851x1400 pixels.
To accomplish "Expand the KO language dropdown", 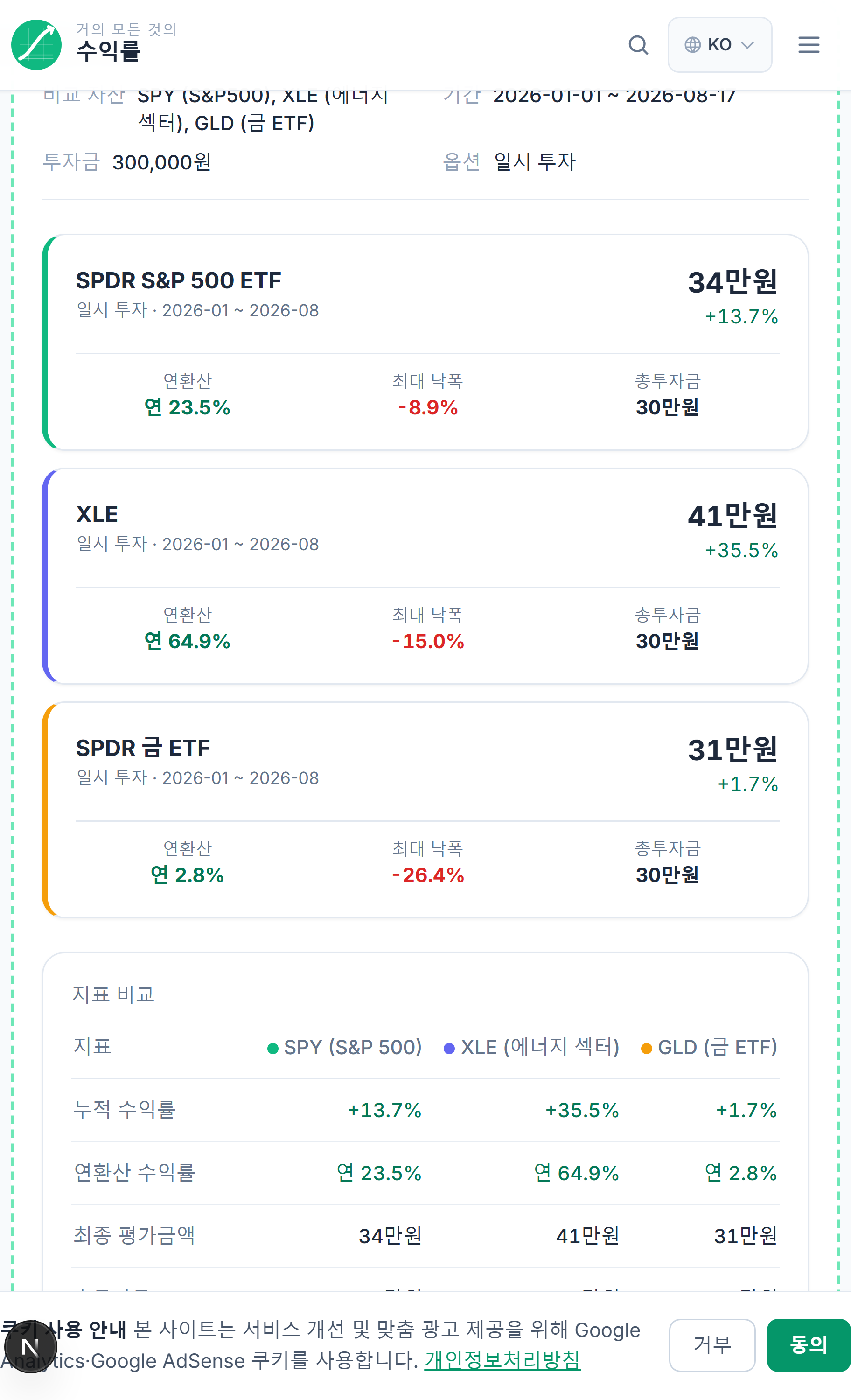I will tap(719, 45).
